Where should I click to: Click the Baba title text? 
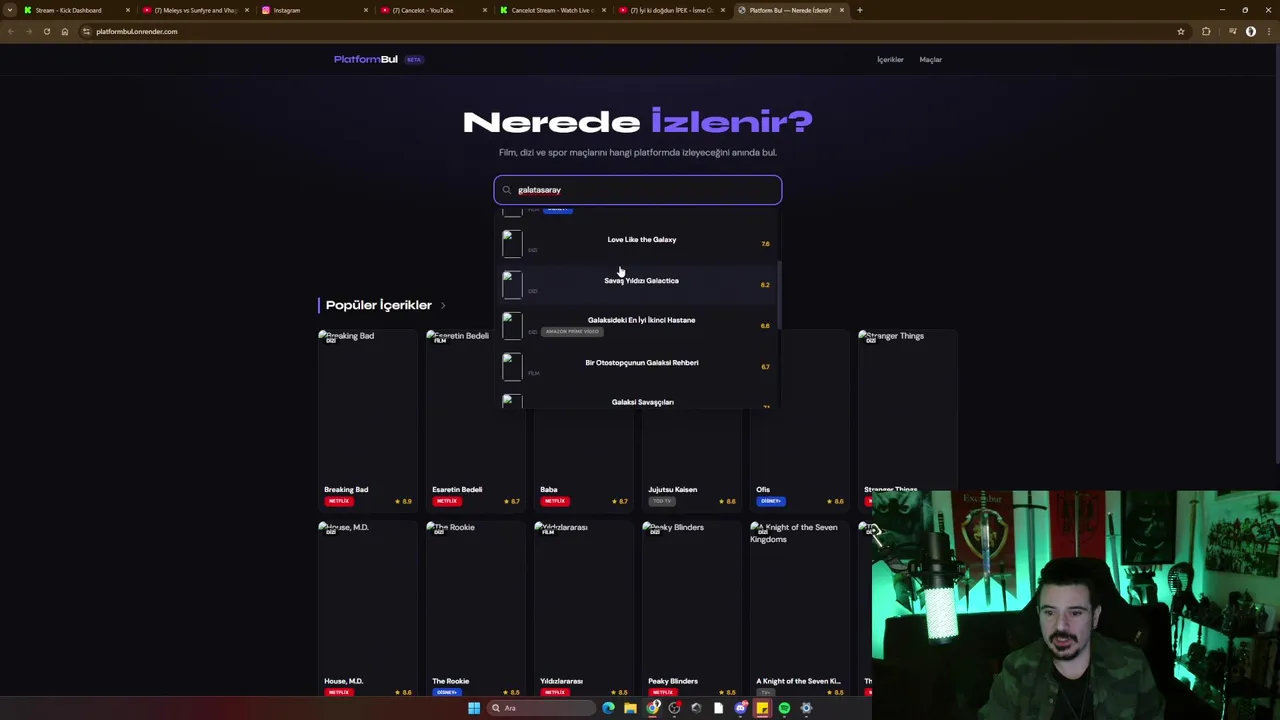548,490
